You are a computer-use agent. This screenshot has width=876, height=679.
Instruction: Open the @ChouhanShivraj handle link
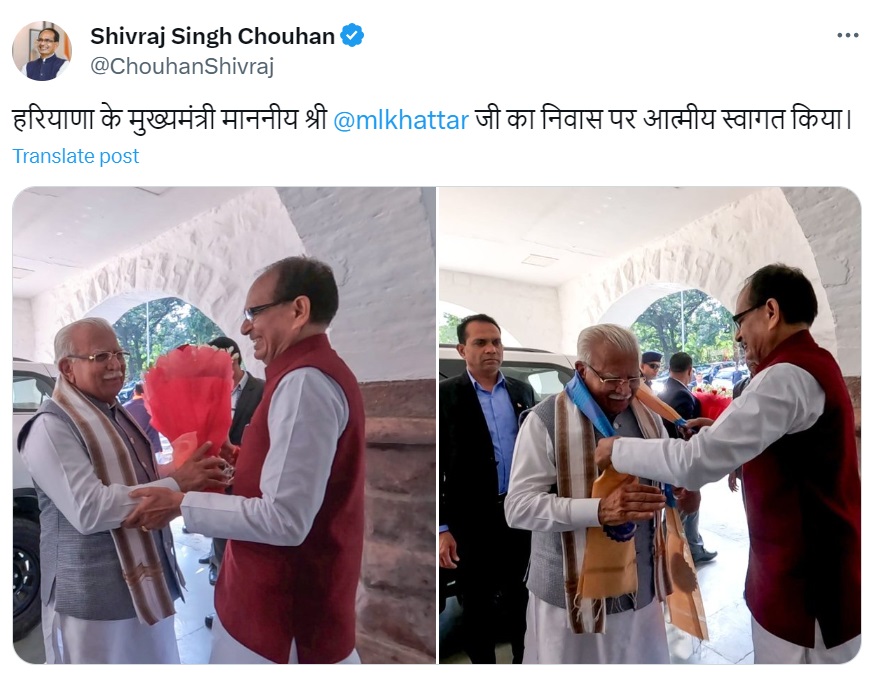click(x=182, y=66)
